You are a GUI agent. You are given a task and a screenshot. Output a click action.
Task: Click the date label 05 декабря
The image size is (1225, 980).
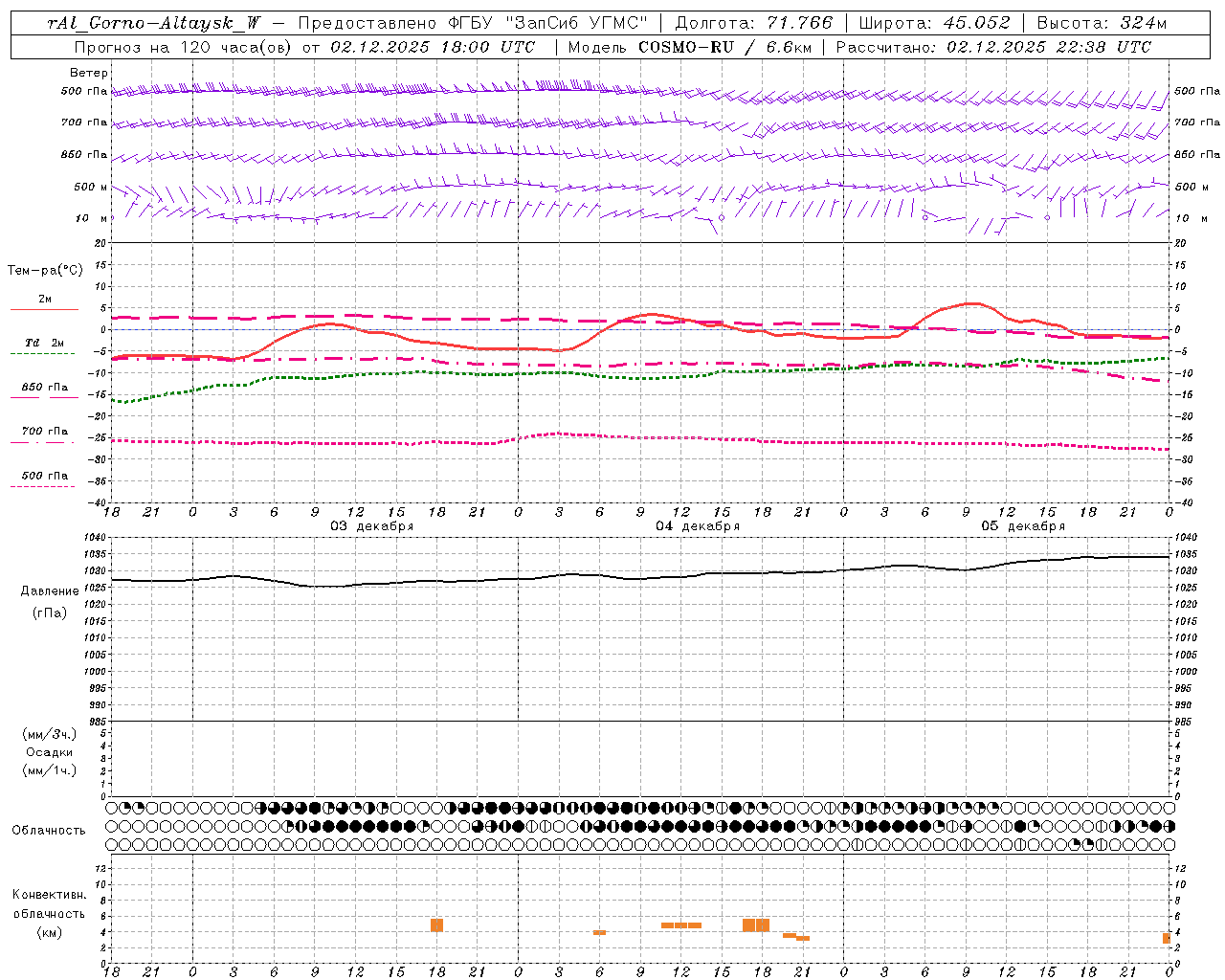pos(1023,526)
